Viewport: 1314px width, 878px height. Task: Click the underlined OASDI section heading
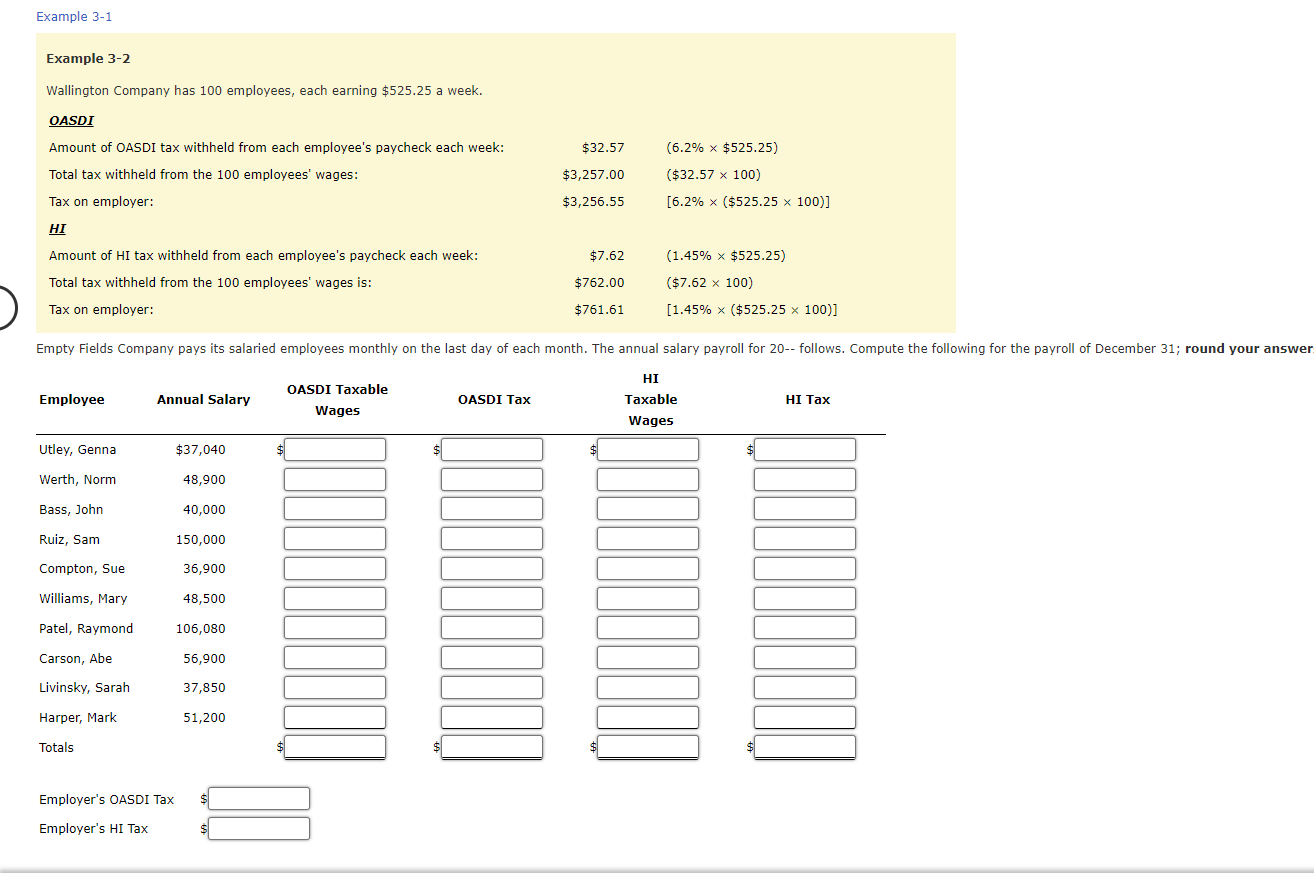point(71,120)
